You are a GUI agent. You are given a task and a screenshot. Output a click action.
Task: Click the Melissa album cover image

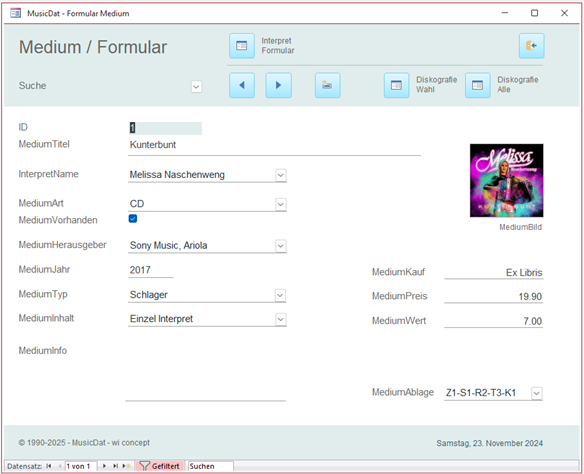[507, 181]
